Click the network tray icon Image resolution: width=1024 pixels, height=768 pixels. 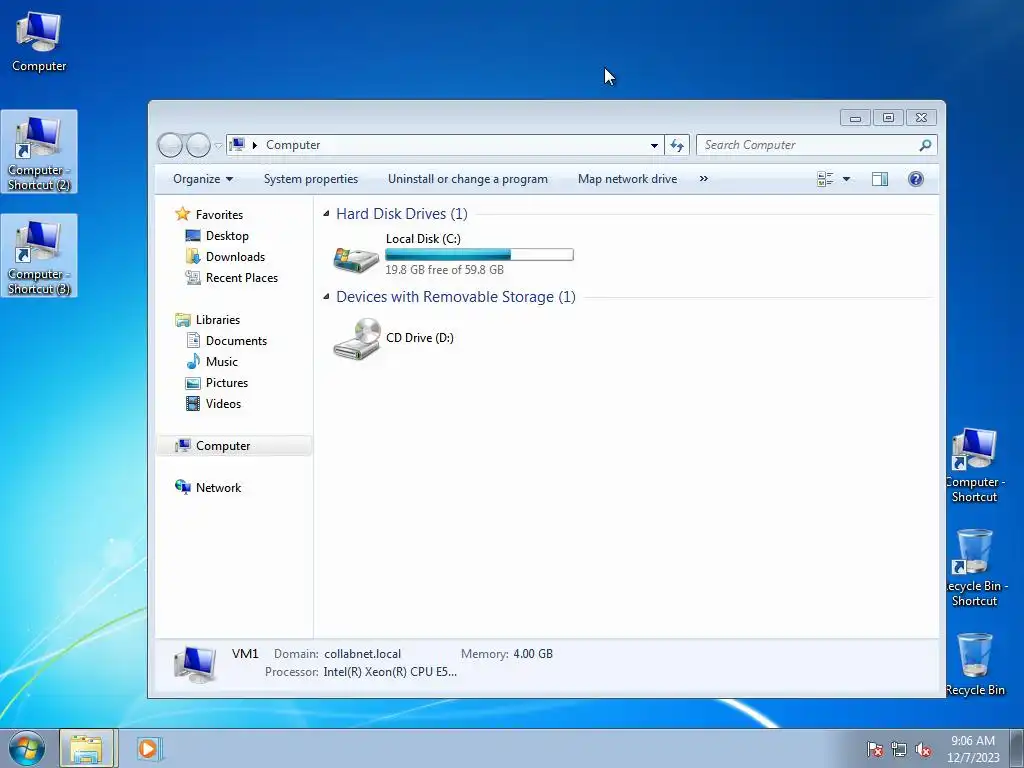[899, 750]
